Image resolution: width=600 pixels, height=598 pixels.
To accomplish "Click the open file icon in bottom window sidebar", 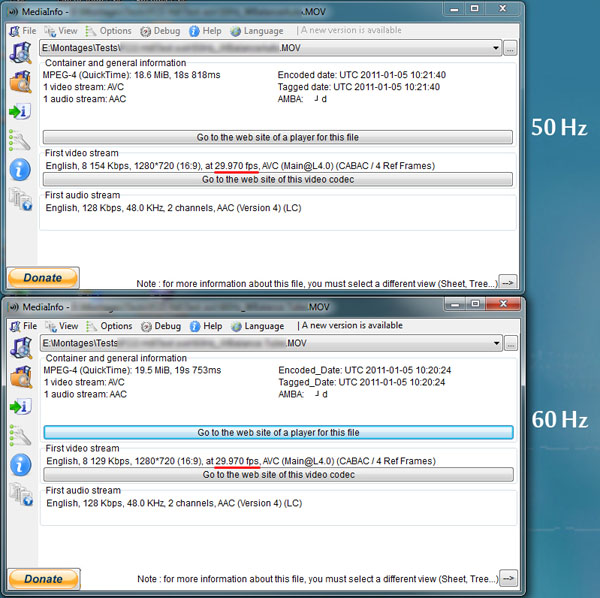I will 21,347.
